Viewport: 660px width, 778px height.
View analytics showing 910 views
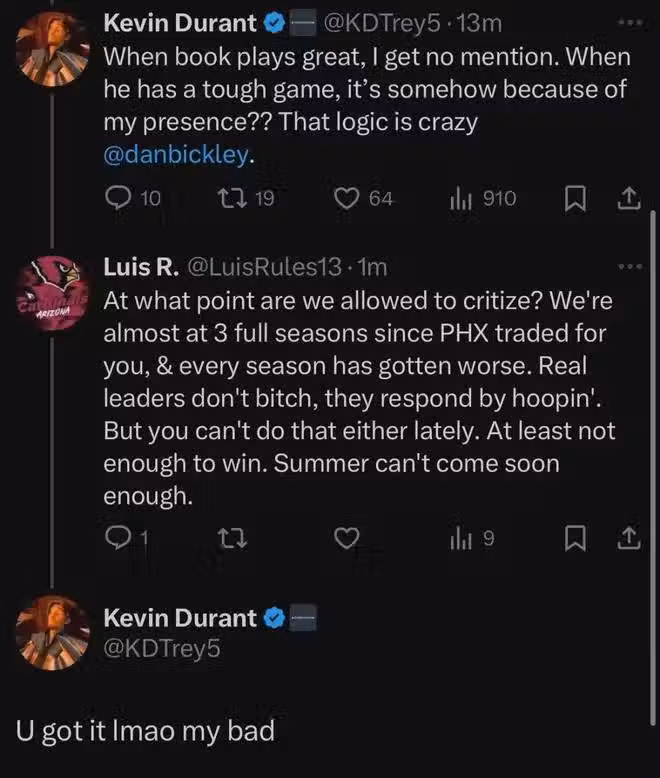click(461, 199)
